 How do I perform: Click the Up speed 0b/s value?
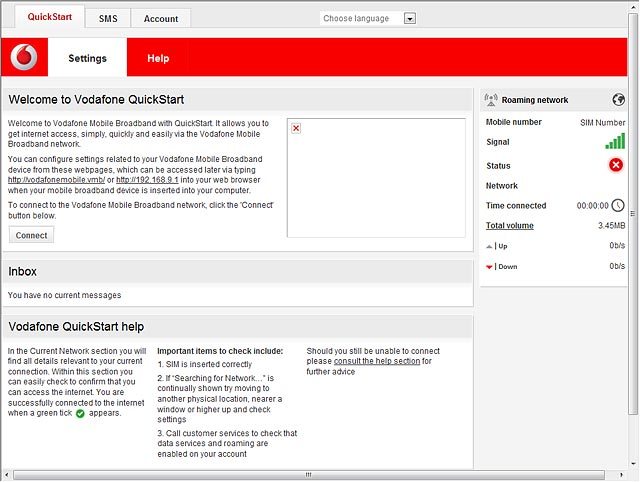617,245
